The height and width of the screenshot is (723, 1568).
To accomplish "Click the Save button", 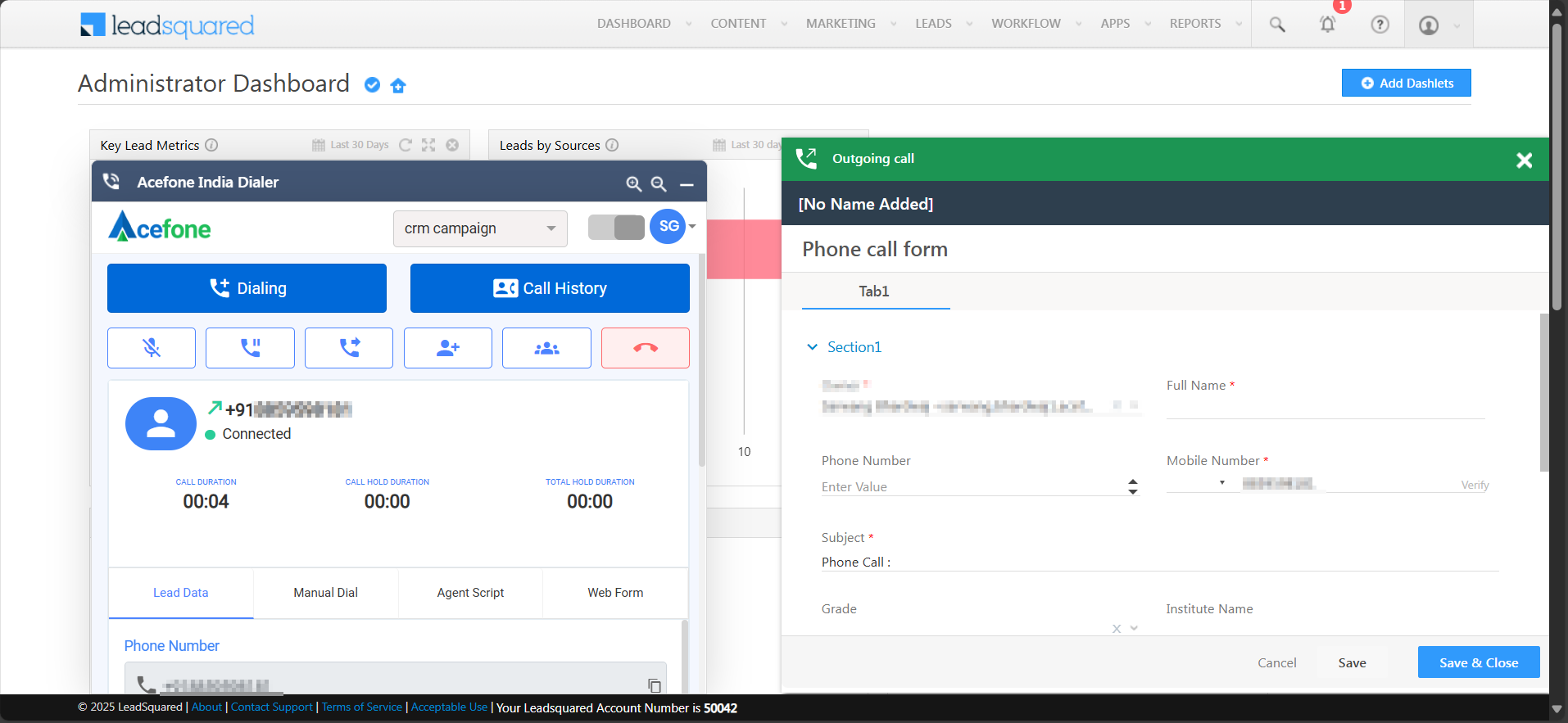I will 1352,662.
